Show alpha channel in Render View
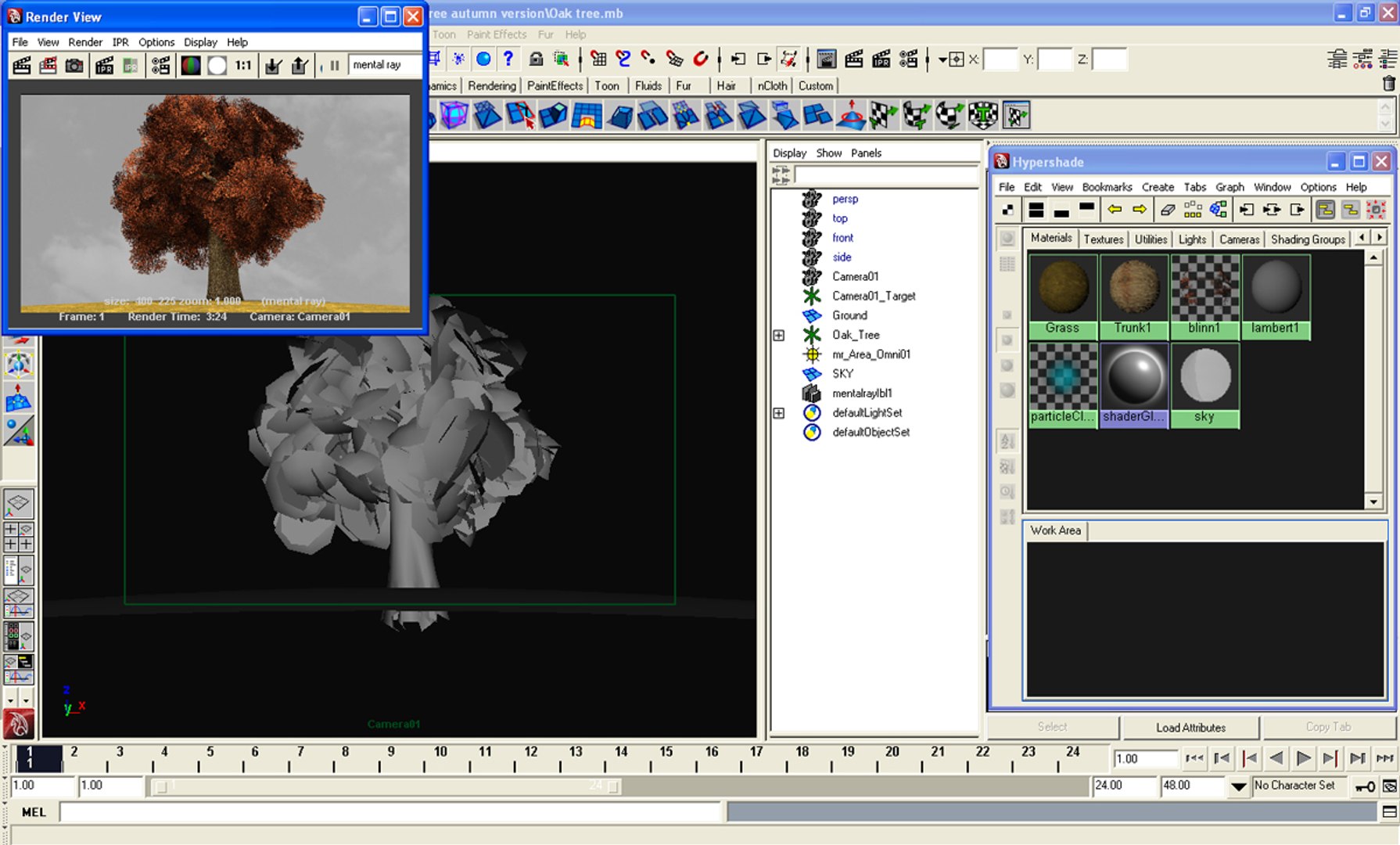This screenshot has width=1400, height=845. point(217,66)
